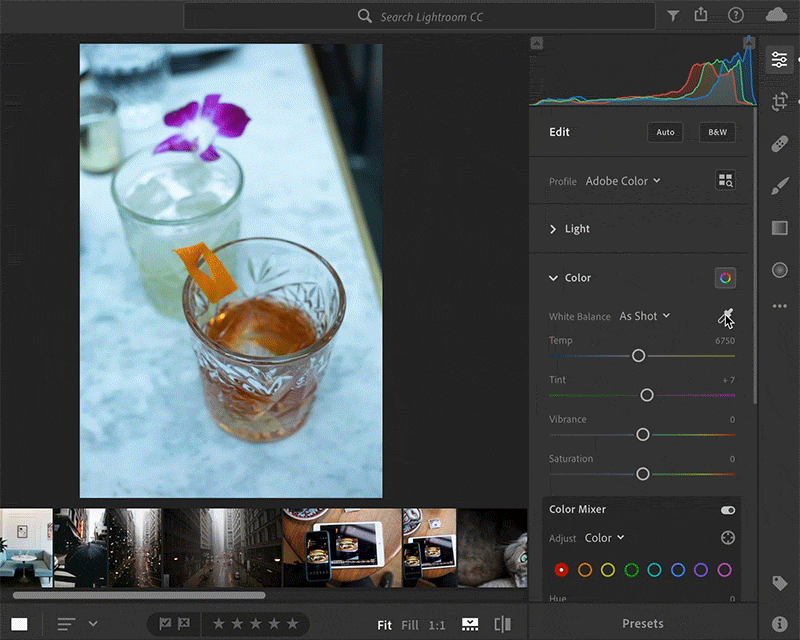Select the blue color mixer circle
Image resolution: width=800 pixels, height=640 pixels.
(x=678, y=570)
